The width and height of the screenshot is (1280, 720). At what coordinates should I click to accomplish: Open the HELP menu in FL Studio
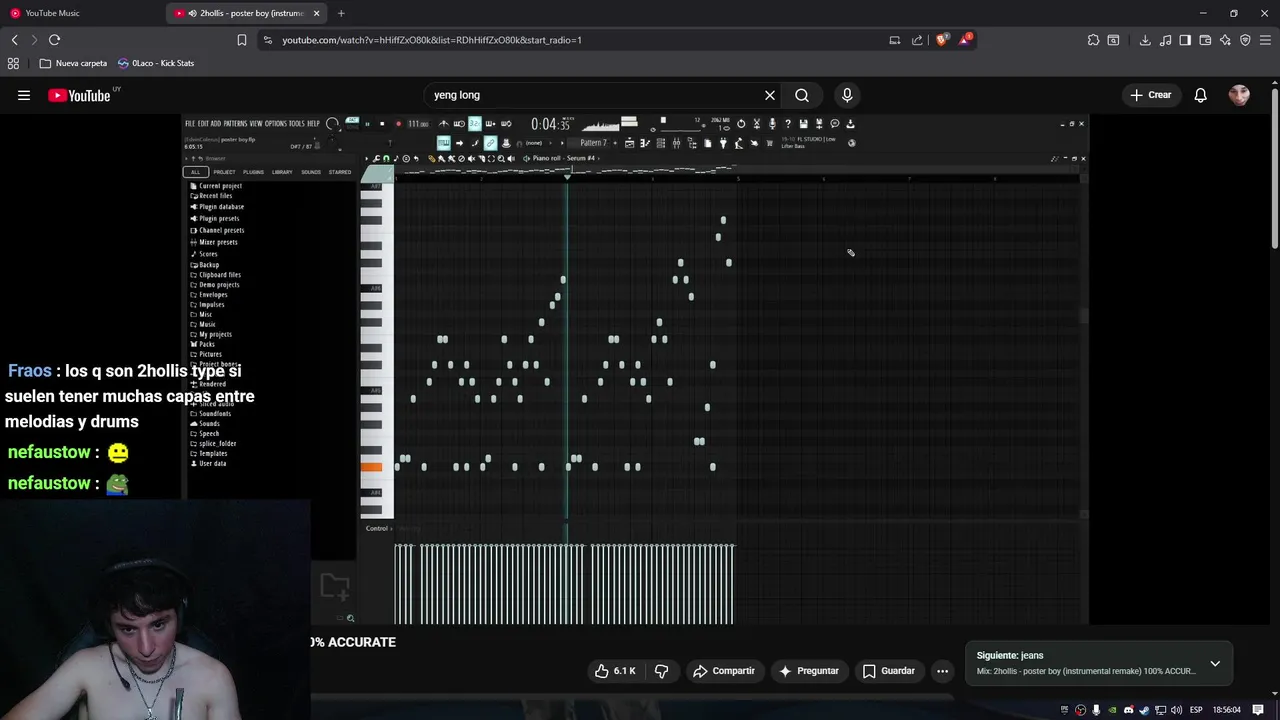313,123
